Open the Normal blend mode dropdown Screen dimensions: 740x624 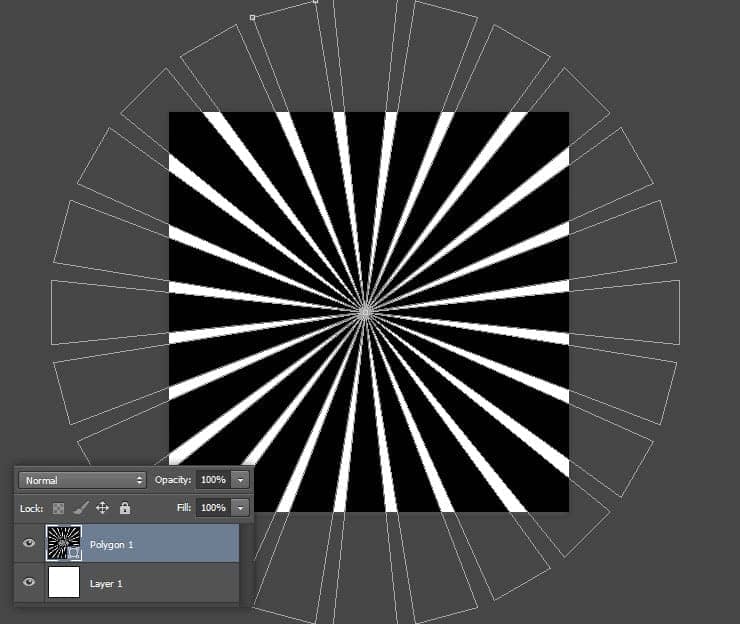click(82, 480)
